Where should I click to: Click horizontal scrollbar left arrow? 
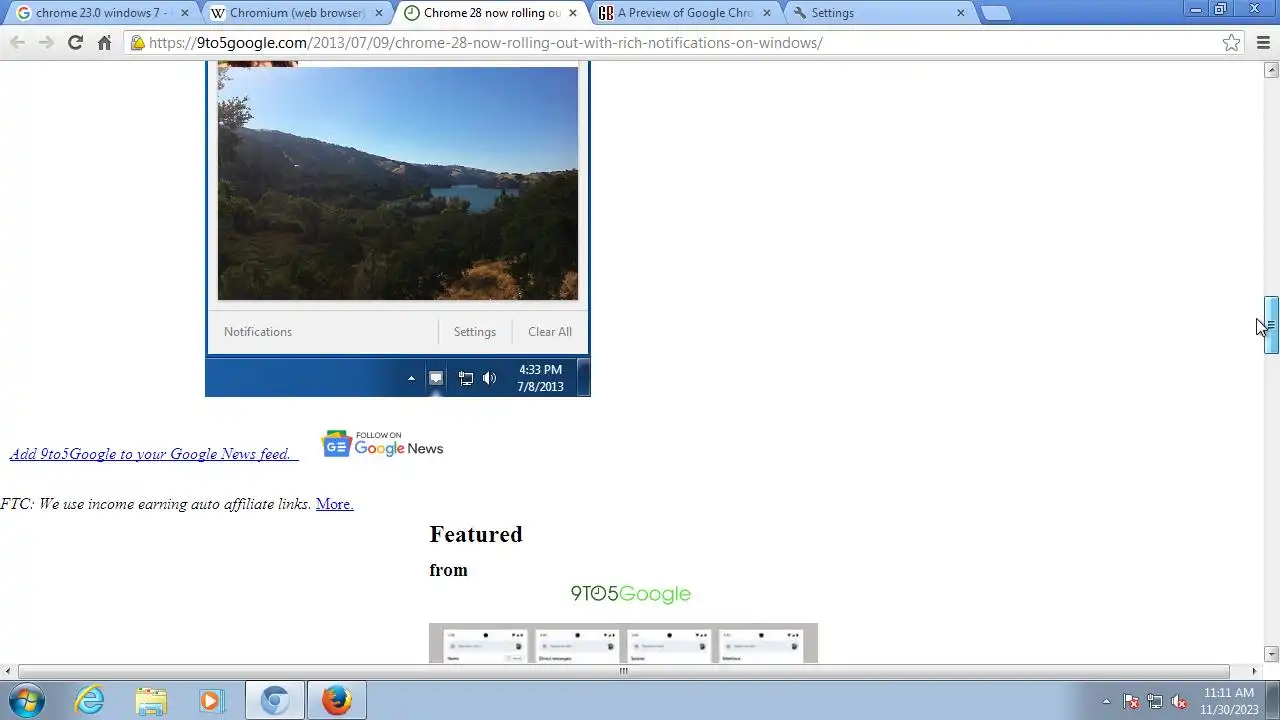pyautogui.click(x=8, y=671)
